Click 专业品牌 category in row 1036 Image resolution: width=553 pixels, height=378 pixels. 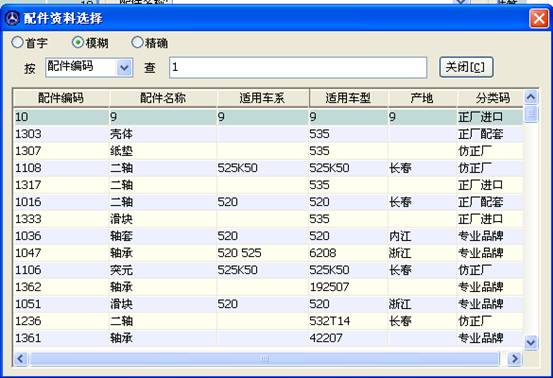[480, 236]
